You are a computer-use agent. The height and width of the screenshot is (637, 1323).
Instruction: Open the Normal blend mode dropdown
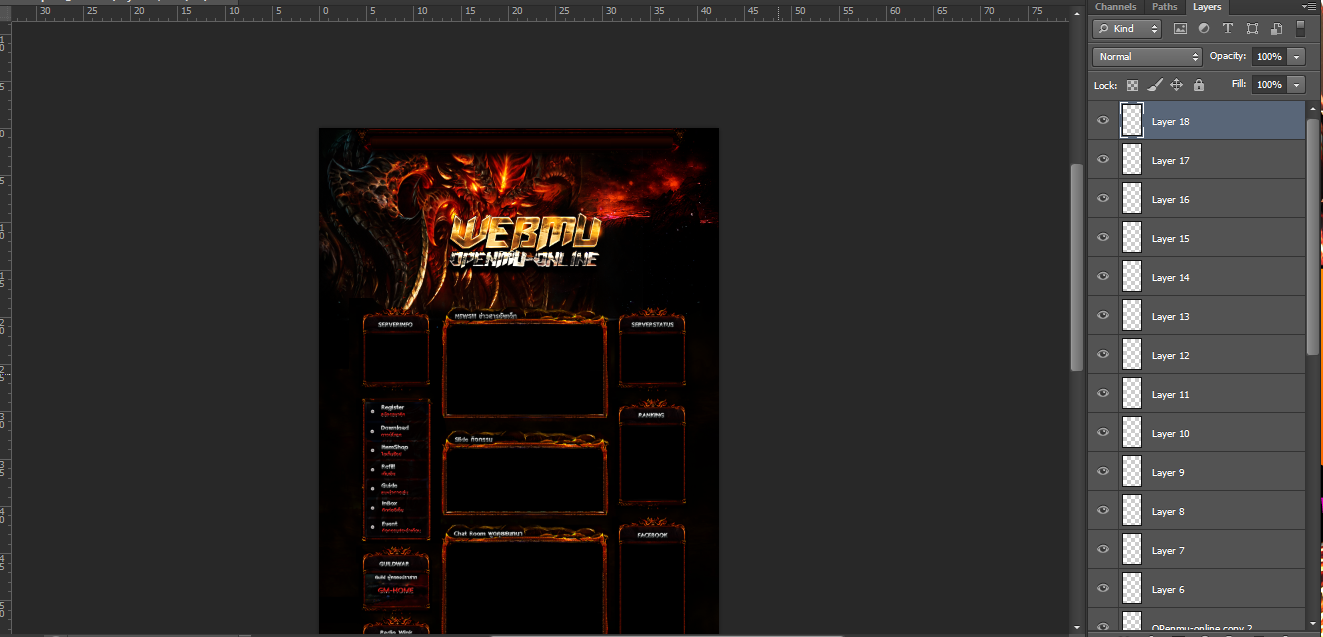(1147, 57)
